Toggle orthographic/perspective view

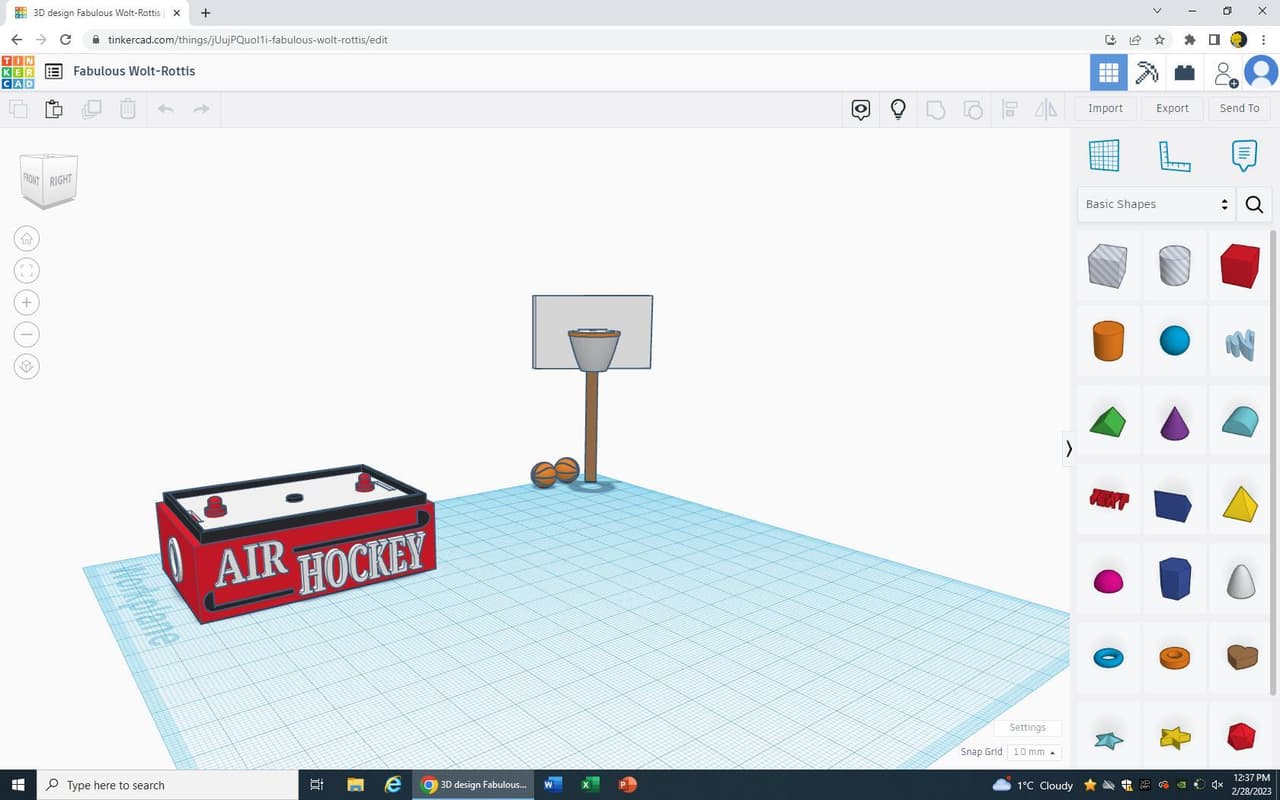27,366
